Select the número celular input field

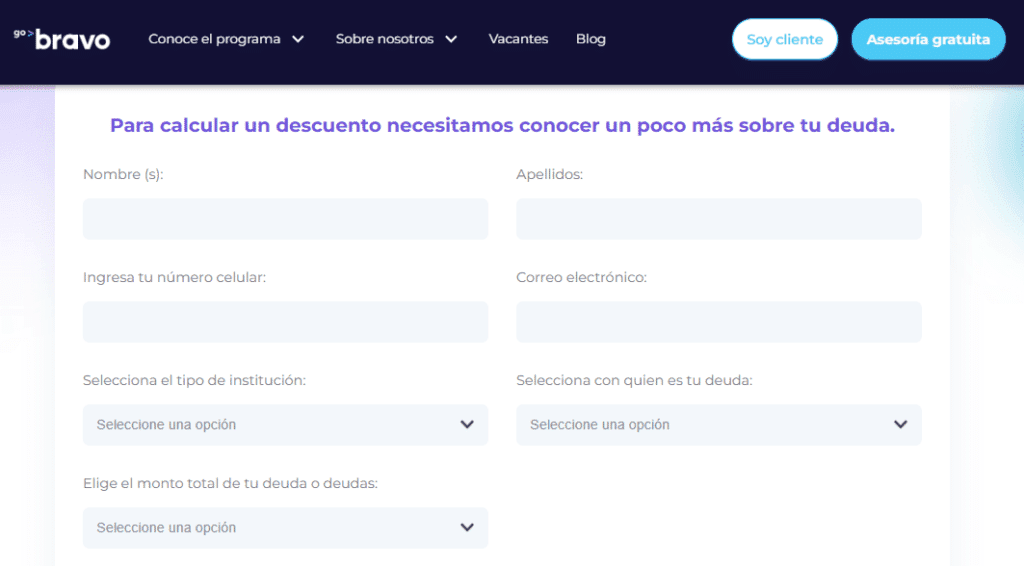click(285, 321)
